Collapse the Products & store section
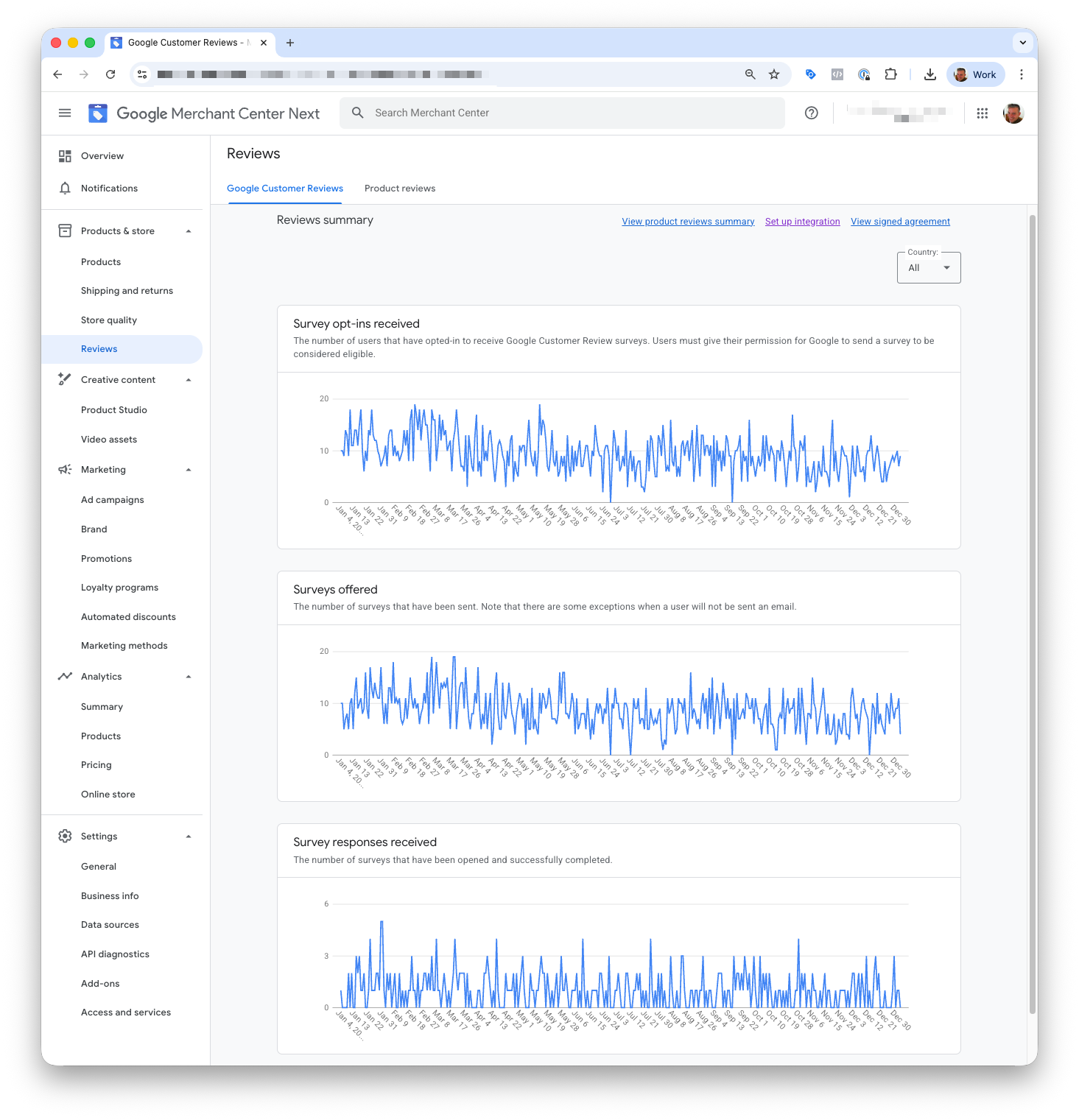1079x1120 pixels. pyautogui.click(x=189, y=231)
